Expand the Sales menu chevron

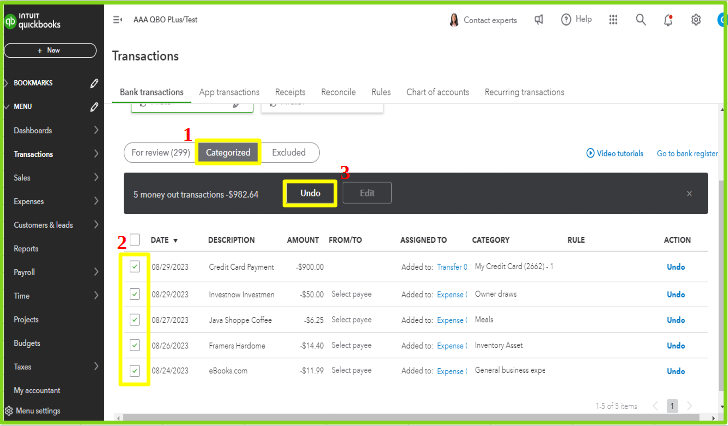pyautogui.click(x=96, y=177)
